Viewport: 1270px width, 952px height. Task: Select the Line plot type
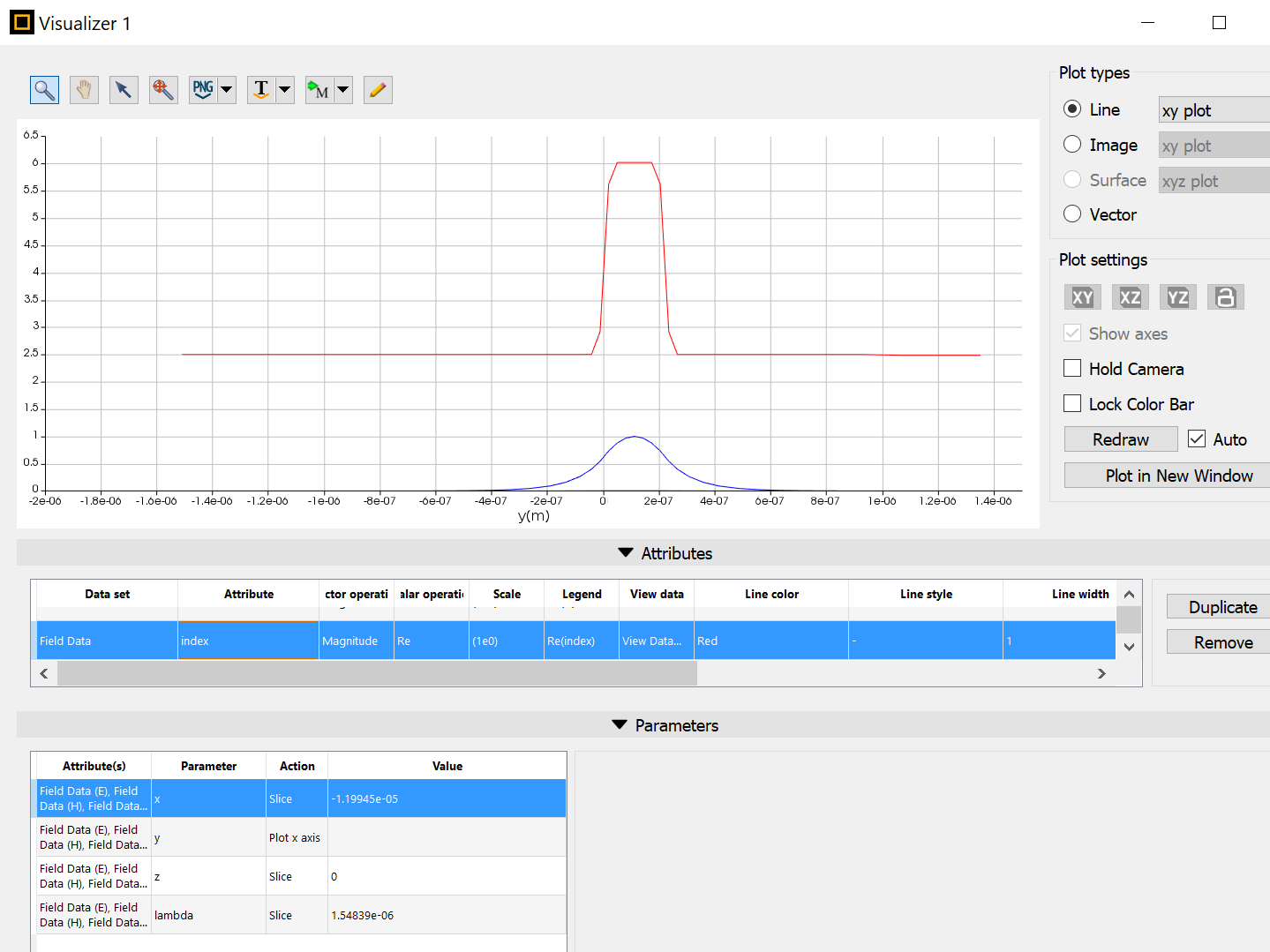click(1072, 109)
